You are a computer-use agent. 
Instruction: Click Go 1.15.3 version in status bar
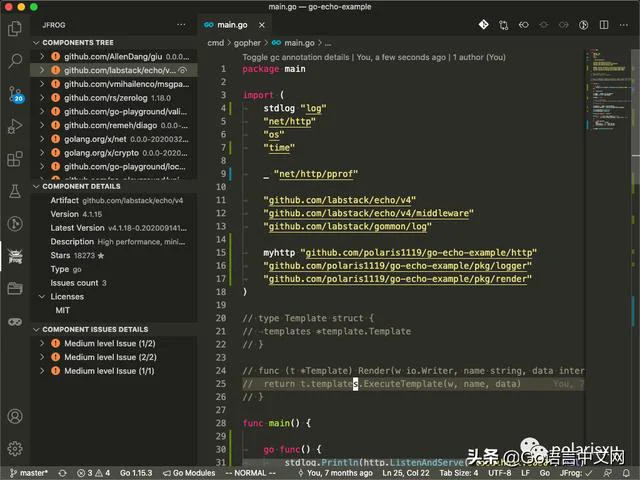tap(136, 473)
